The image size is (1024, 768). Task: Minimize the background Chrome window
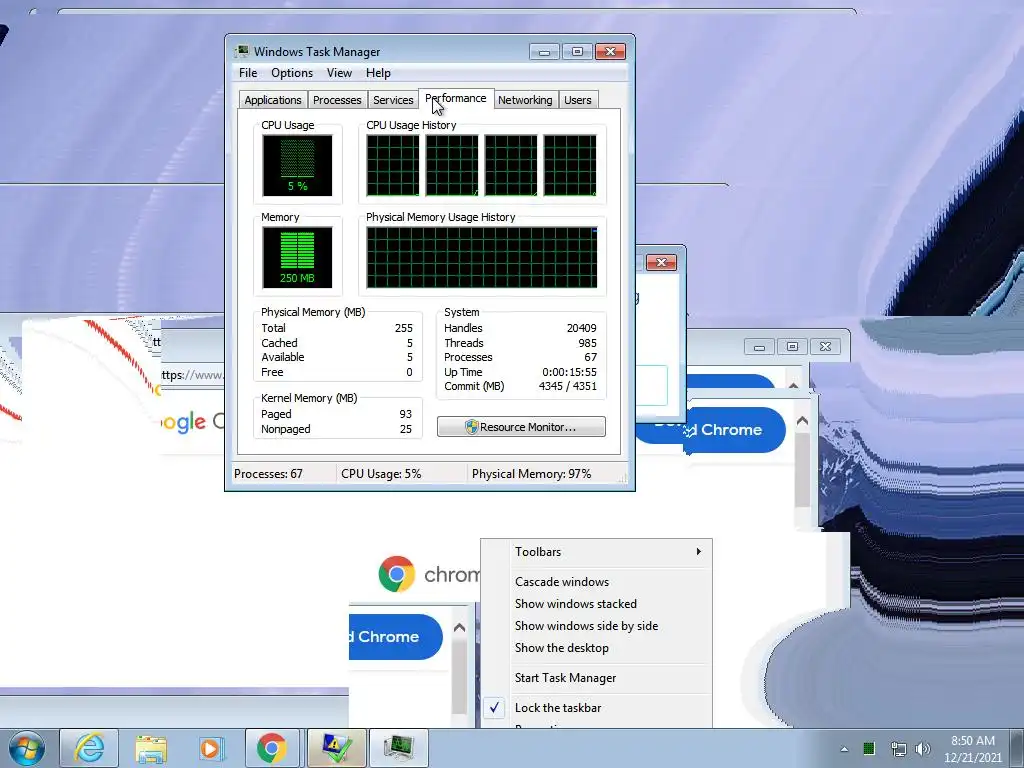click(x=759, y=346)
